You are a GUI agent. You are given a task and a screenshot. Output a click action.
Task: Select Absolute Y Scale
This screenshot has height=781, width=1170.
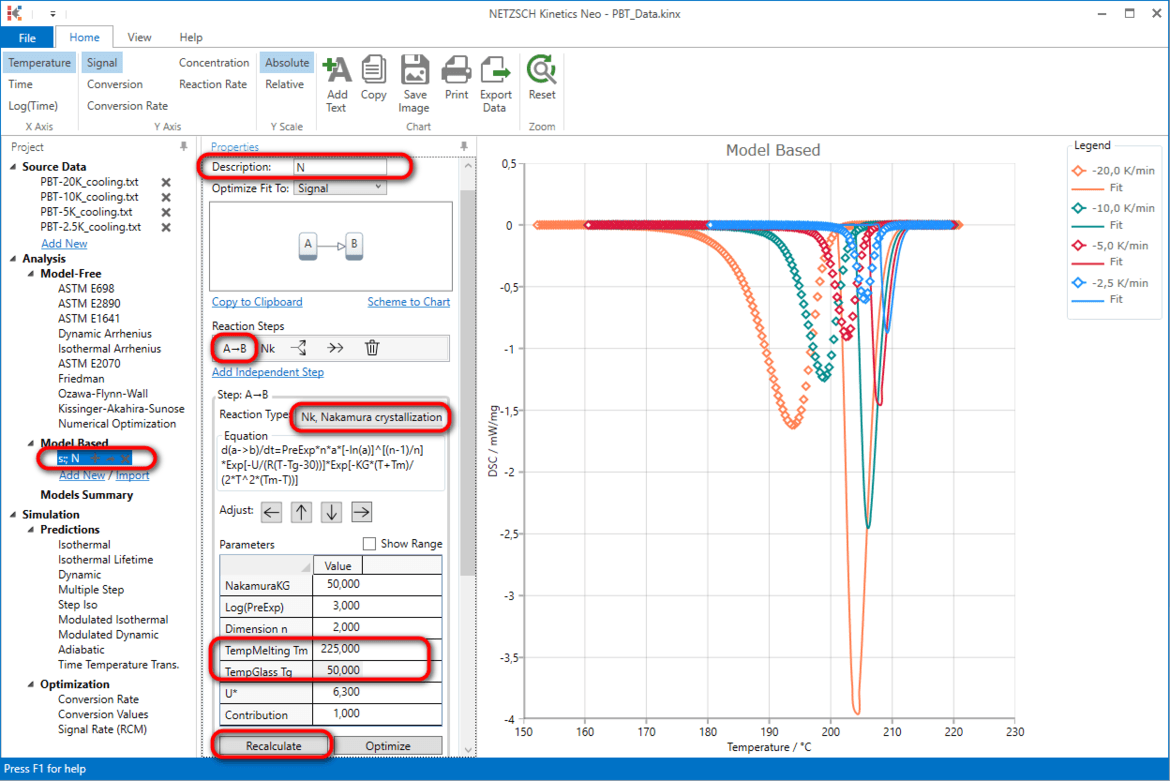[287, 63]
